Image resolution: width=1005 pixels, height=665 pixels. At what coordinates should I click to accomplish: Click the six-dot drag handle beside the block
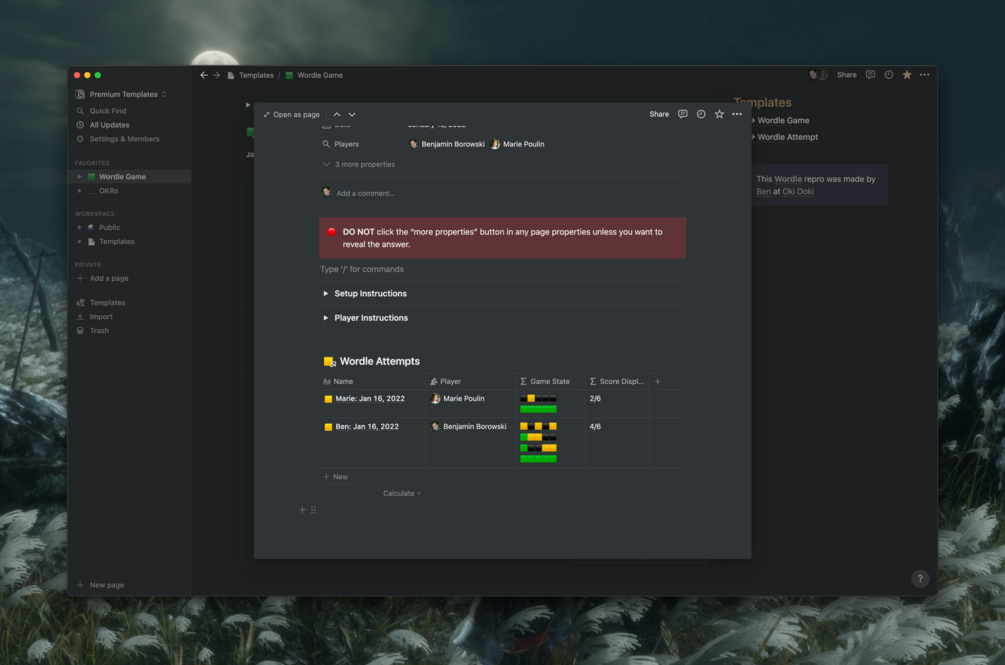click(313, 510)
